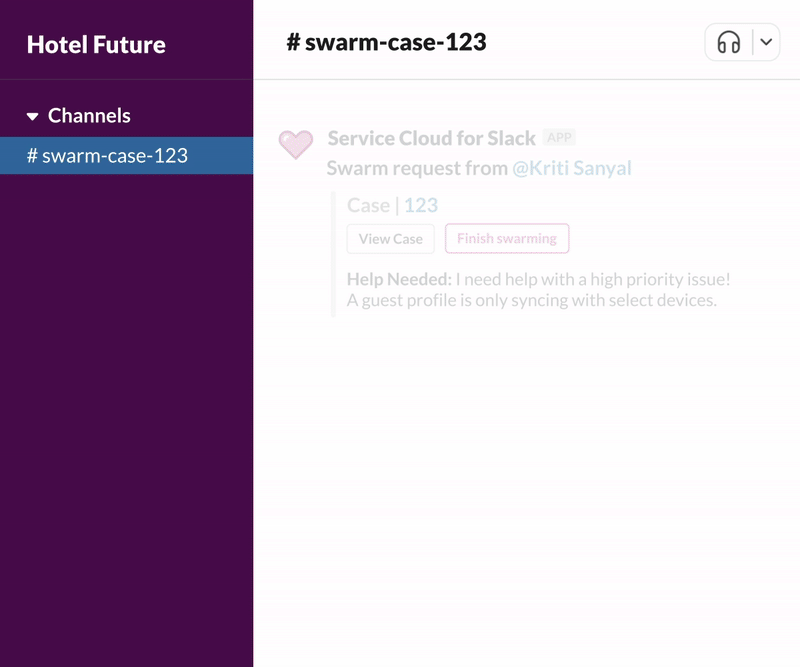
Task: Click the APP badge beside Service Cloud
Action: coord(559,138)
